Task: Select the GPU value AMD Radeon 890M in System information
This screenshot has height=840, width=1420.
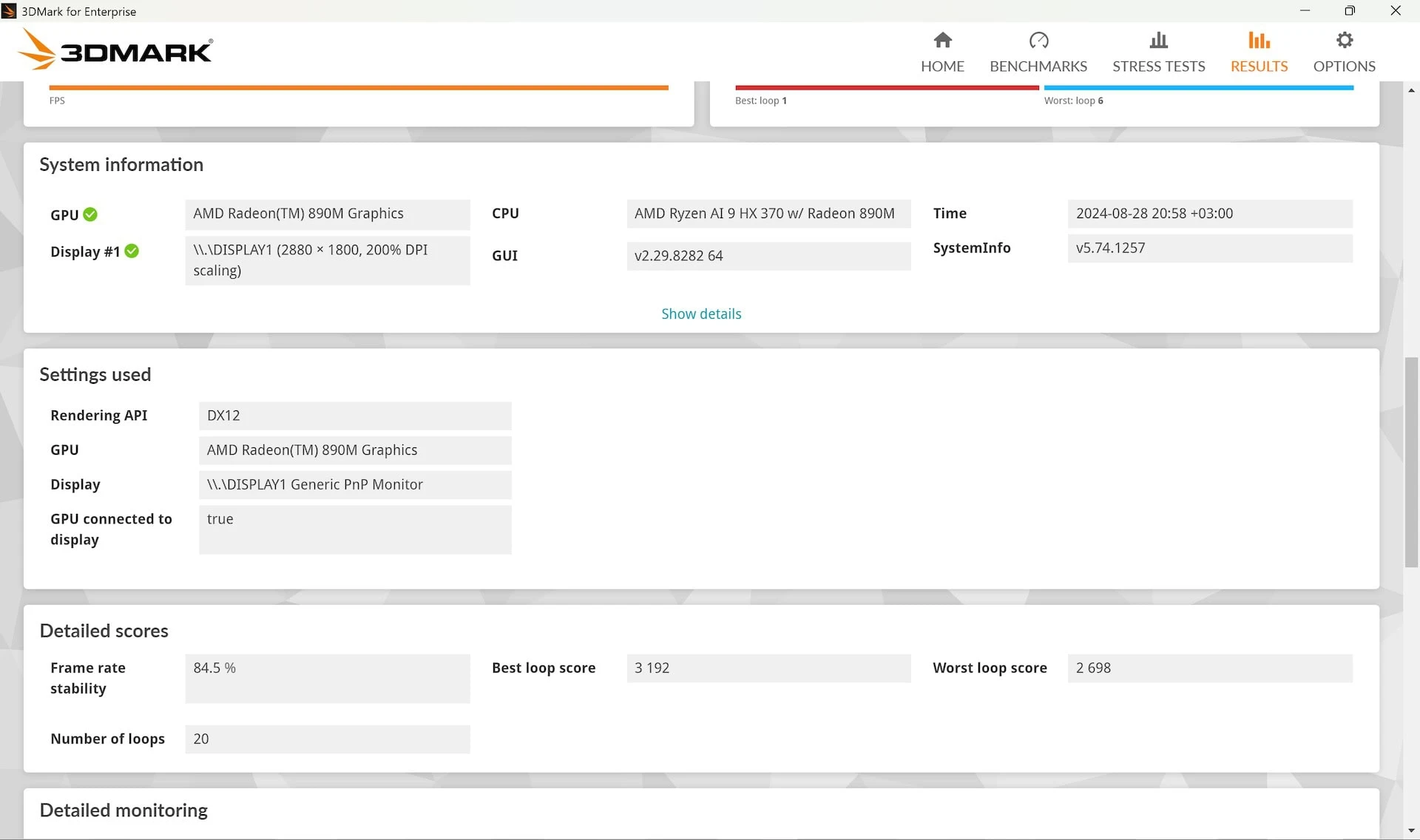Action: click(x=328, y=214)
